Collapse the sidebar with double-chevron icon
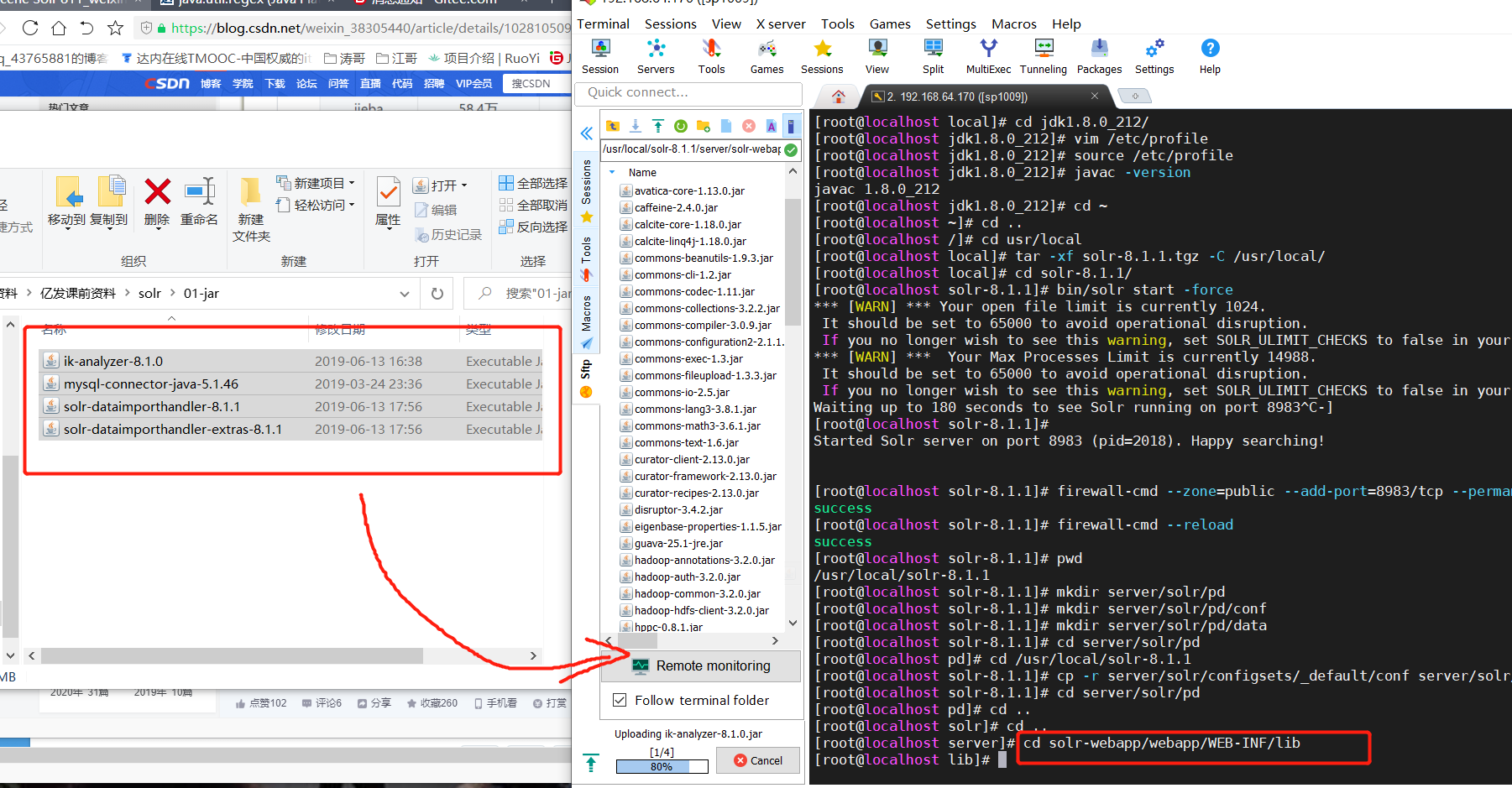This screenshot has height=788, width=1512. pyautogui.click(x=586, y=133)
